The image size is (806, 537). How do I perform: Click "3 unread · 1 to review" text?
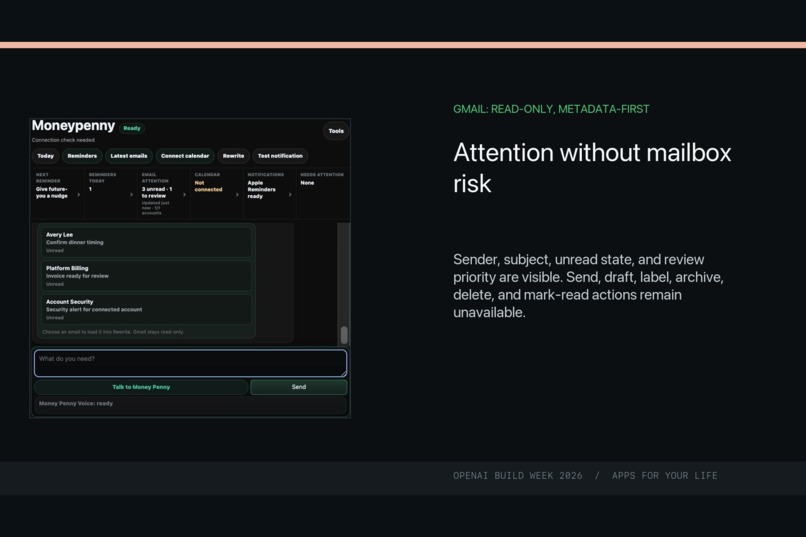click(x=157, y=192)
